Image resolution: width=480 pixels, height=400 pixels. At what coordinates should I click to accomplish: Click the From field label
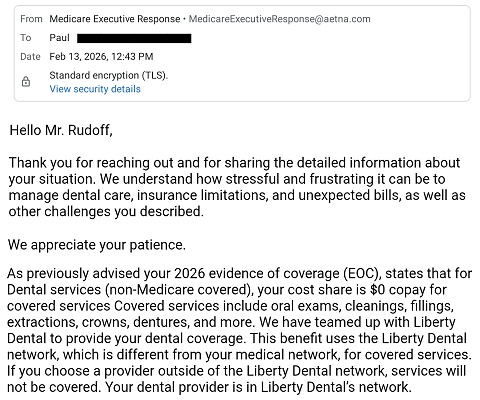click(31, 19)
